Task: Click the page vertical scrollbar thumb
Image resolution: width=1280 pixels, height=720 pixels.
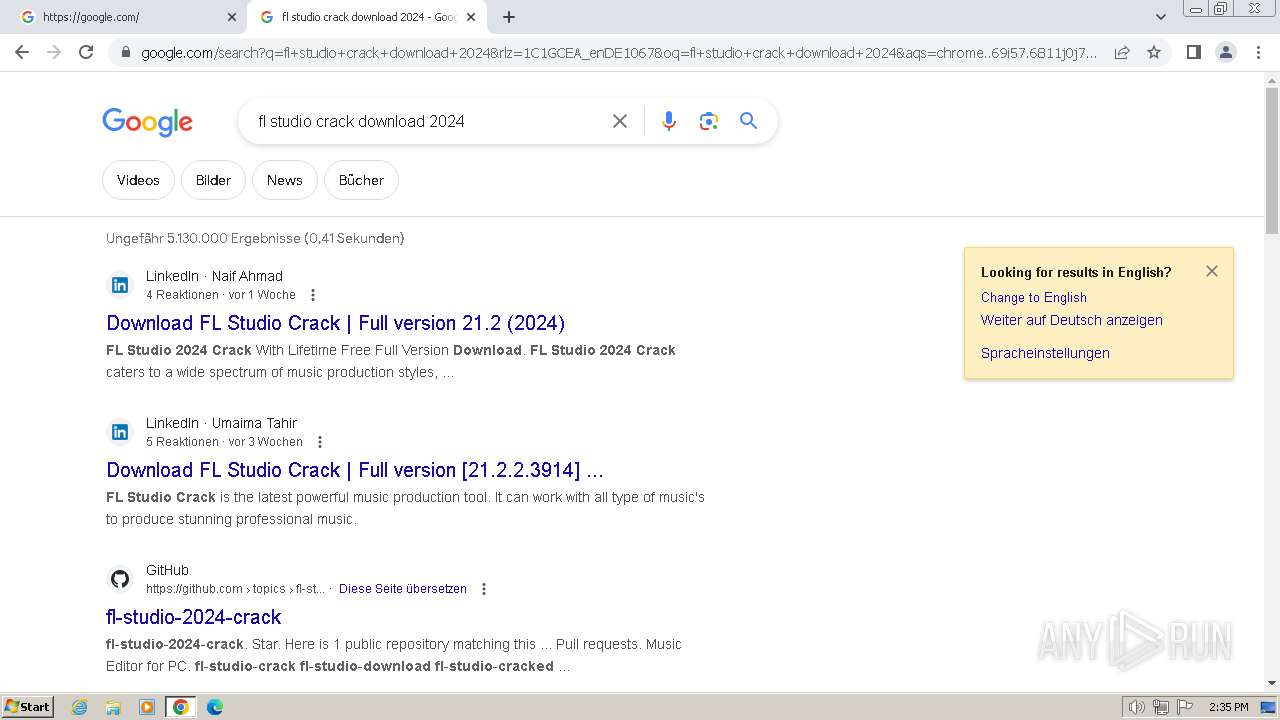Action: pos(1272,160)
